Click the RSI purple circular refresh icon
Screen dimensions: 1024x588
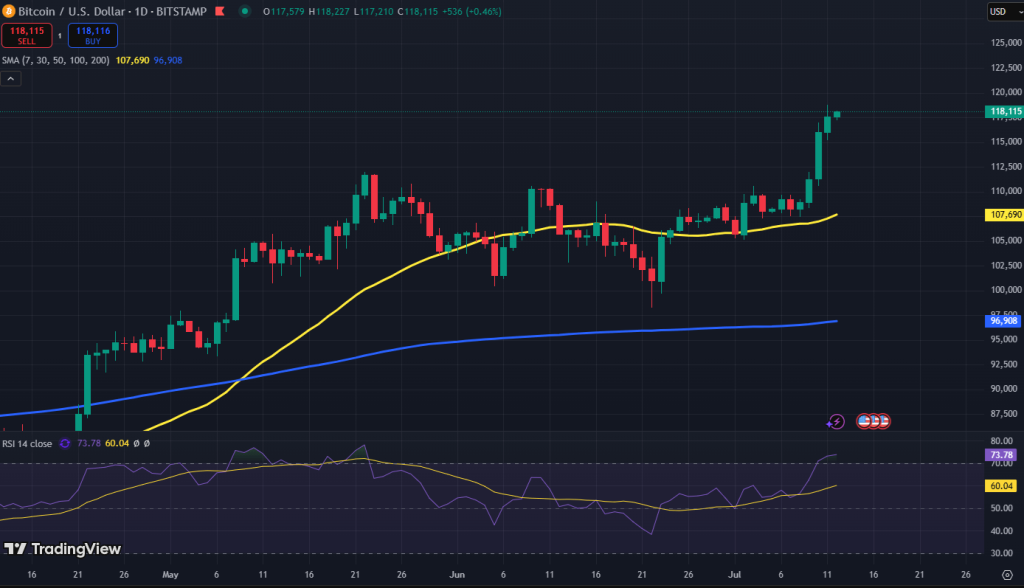(65, 444)
